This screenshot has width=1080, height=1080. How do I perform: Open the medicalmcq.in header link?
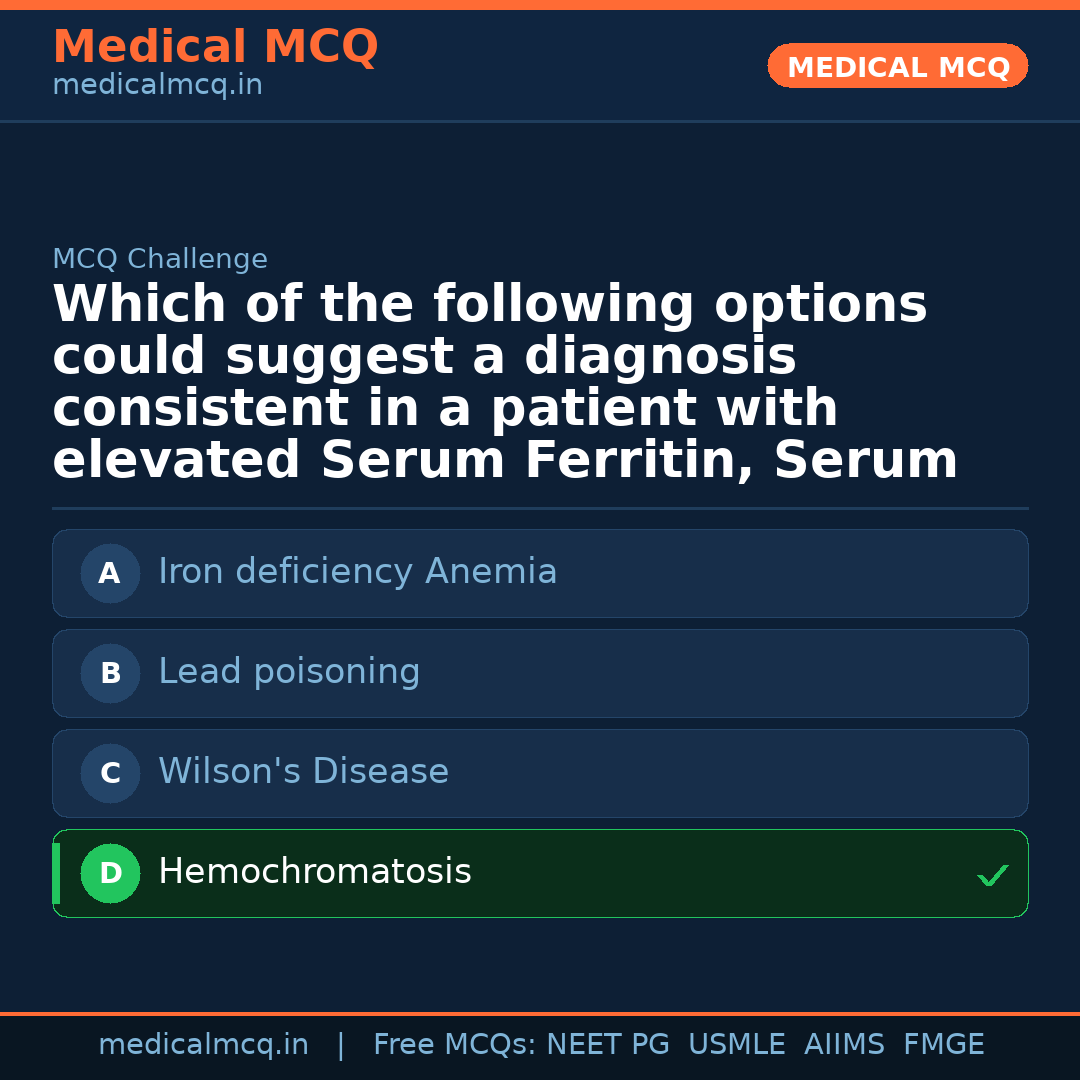pos(157,85)
